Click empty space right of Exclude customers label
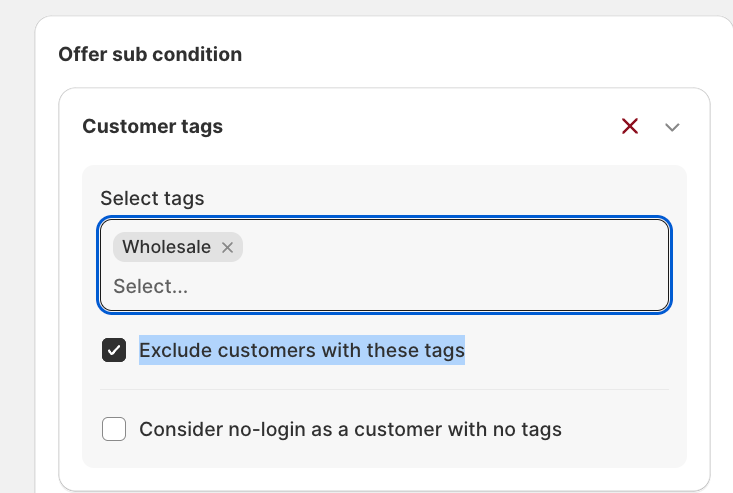This screenshot has height=493, width=733. tap(566, 350)
